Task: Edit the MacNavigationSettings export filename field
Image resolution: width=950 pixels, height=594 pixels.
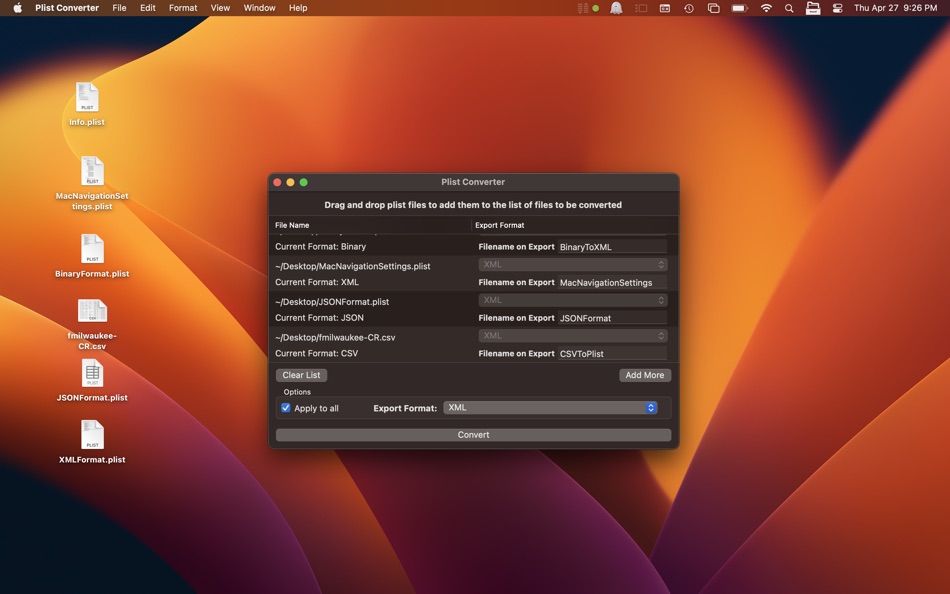Action: (612, 282)
